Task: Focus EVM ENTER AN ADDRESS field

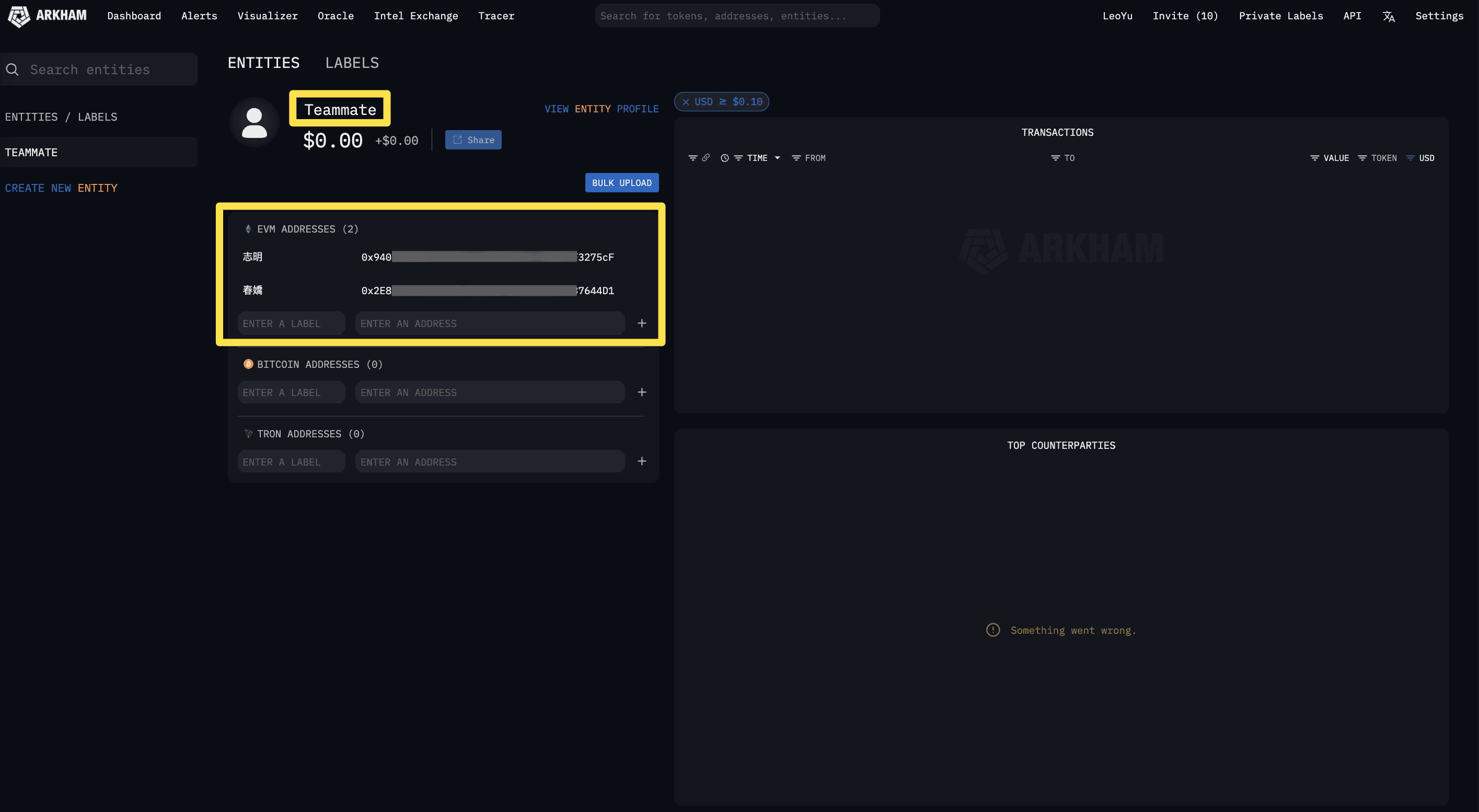Action: click(x=490, y=323)
